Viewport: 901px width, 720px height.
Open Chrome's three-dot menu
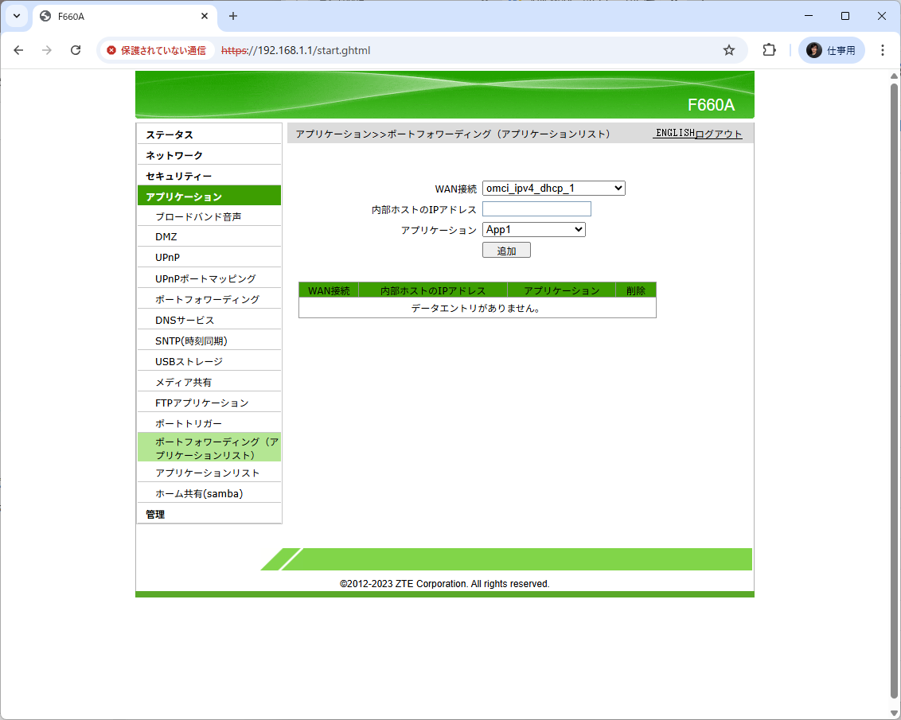(882, 50)
